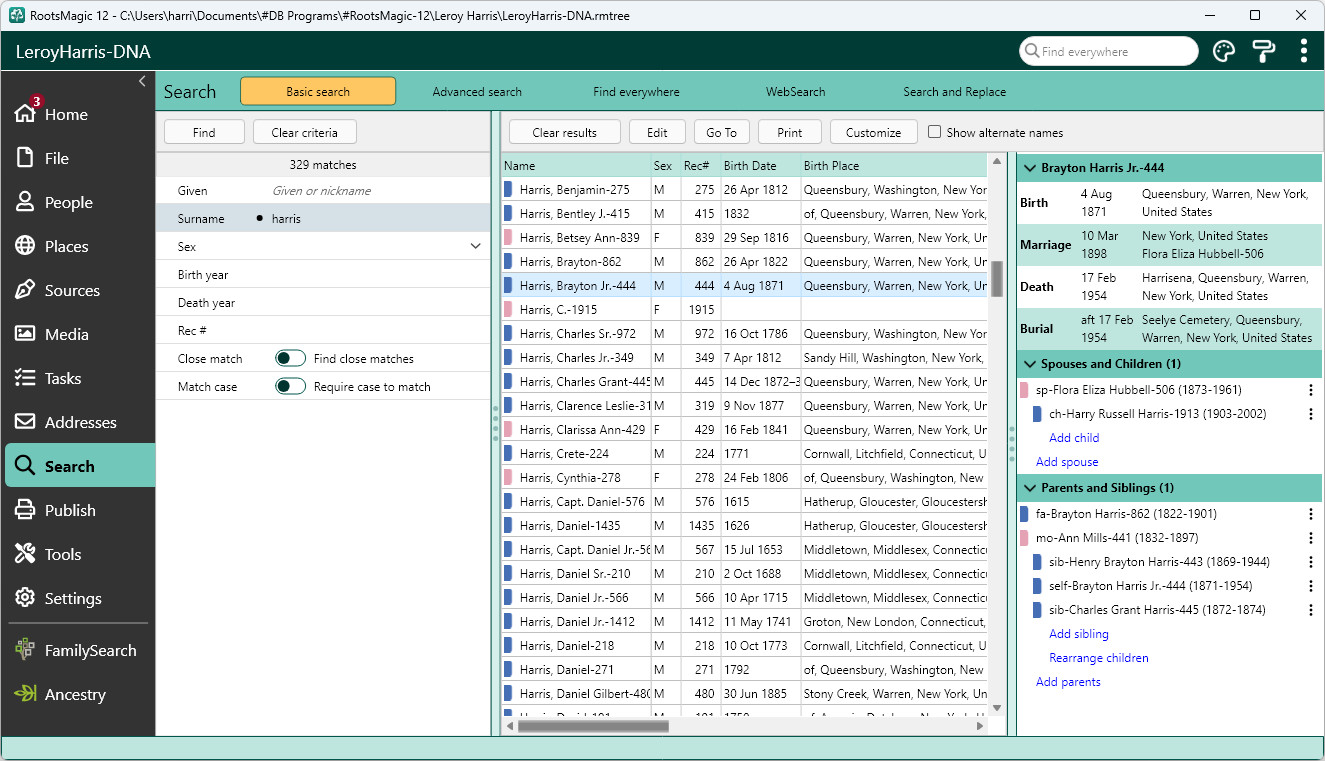Open options menu for Flora Eliza Hubbell
Screen dimensions: 1325x761
[1311, 390]
